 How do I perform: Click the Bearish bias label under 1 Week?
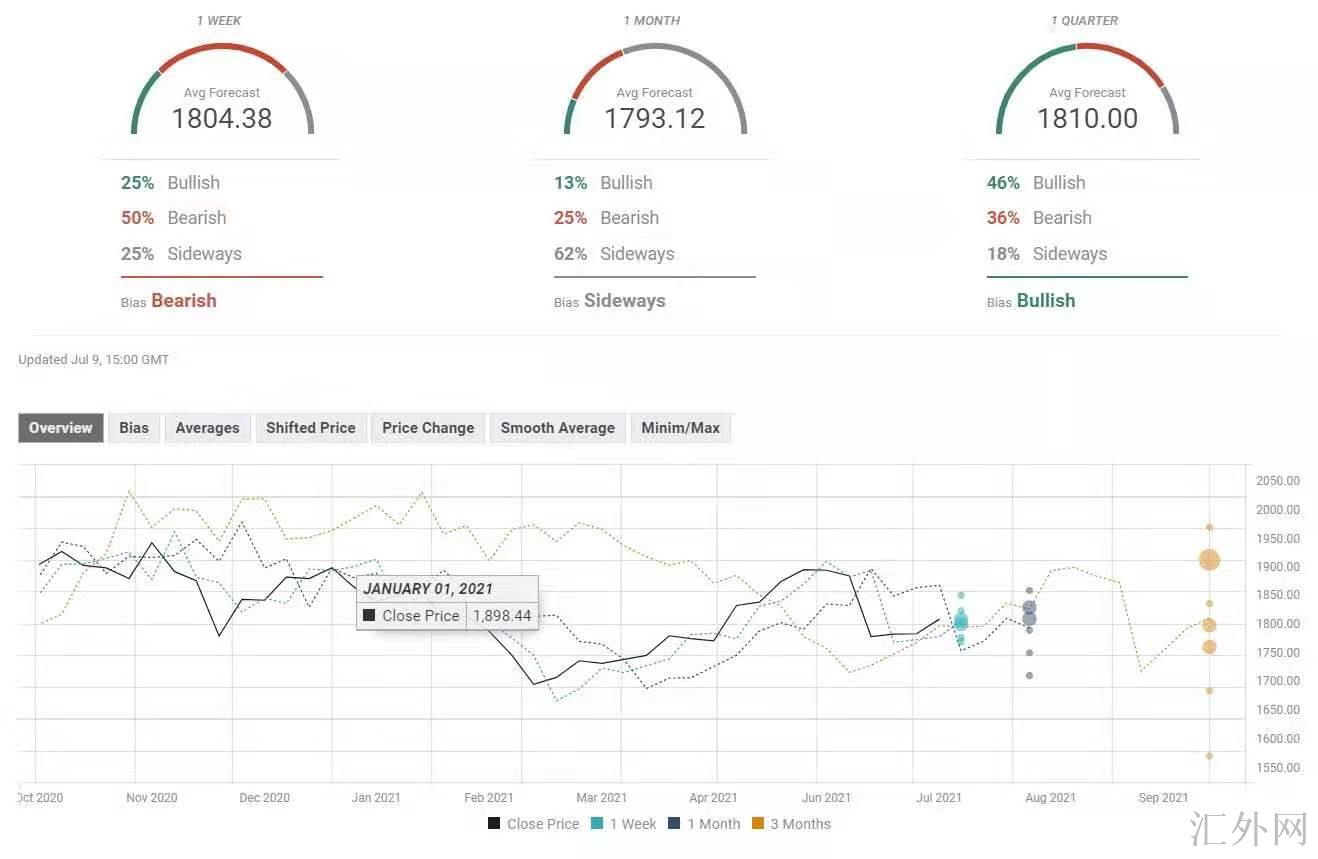tap(183, 301)
